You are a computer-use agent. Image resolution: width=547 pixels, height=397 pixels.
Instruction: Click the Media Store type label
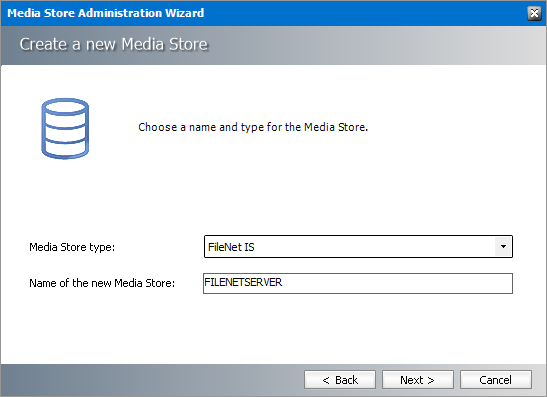click(x=72, y=247)
